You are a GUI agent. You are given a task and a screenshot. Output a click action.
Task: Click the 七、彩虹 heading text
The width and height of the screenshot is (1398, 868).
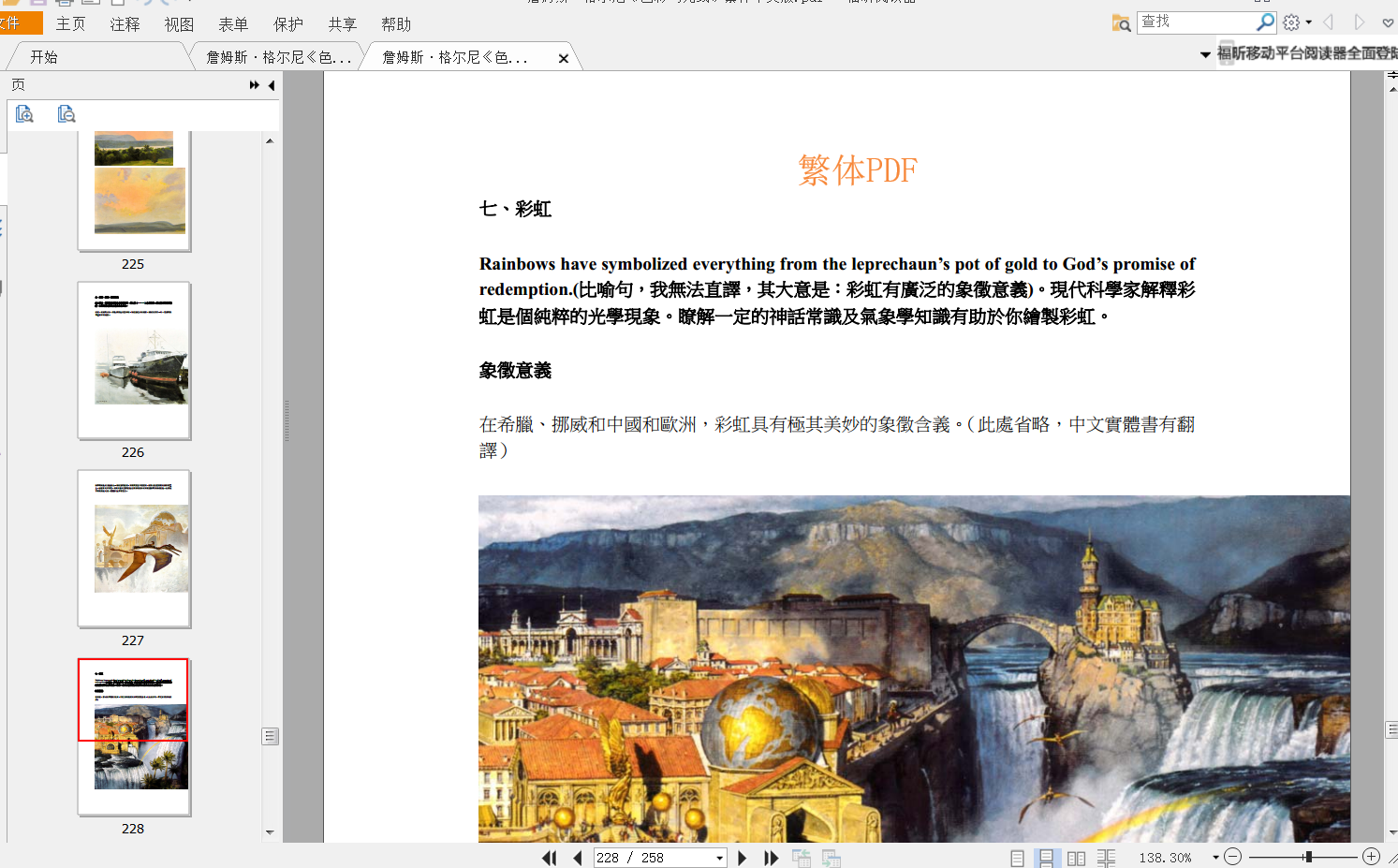click(x=515, y=209)
